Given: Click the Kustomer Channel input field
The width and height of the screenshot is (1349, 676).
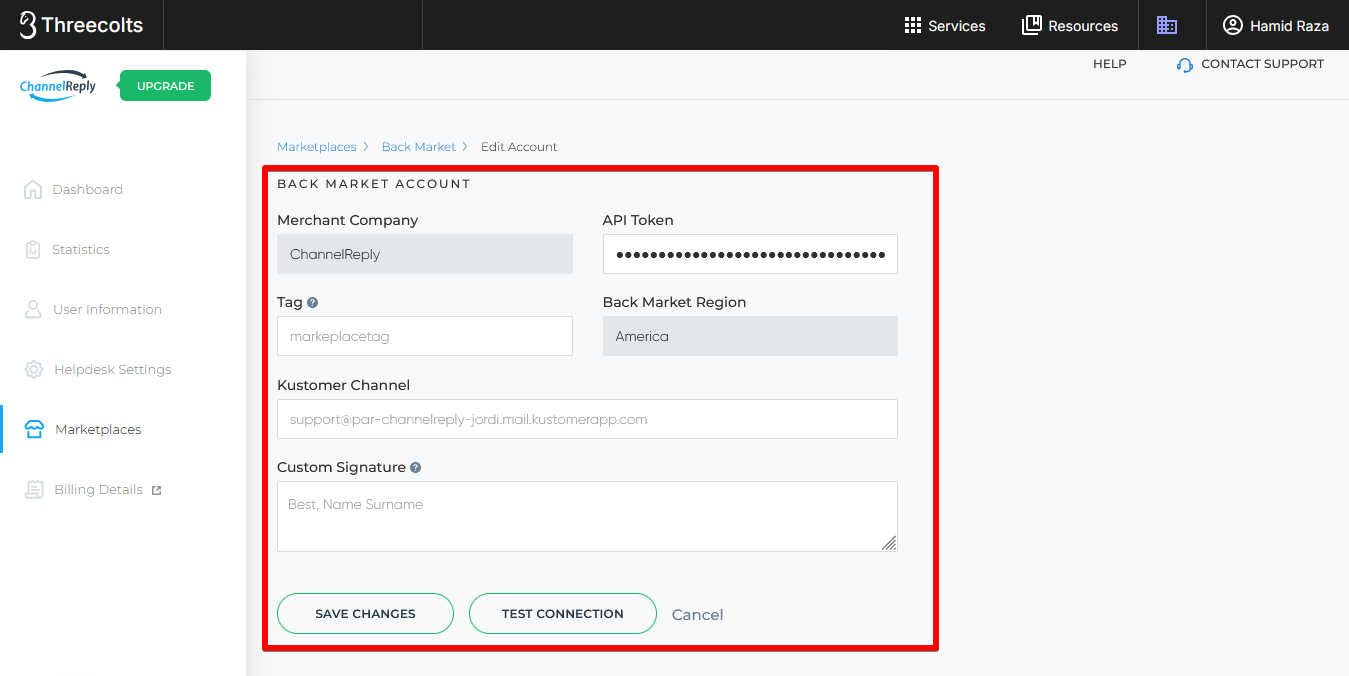Looking at the screenshot, I should (x=587, y=419).
